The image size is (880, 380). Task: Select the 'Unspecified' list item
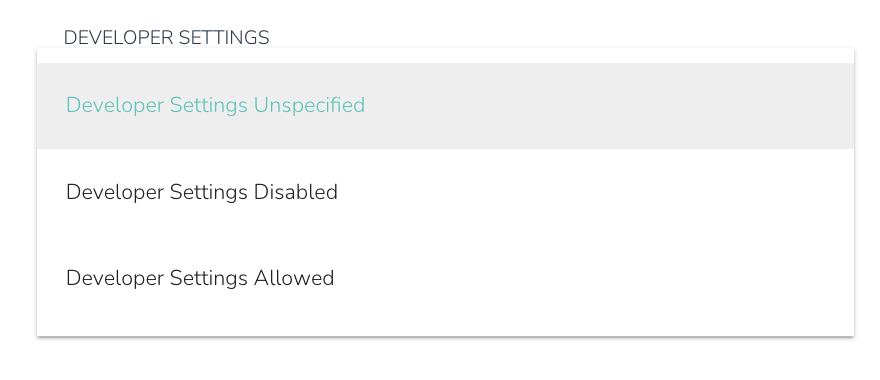tap(445, 106)
